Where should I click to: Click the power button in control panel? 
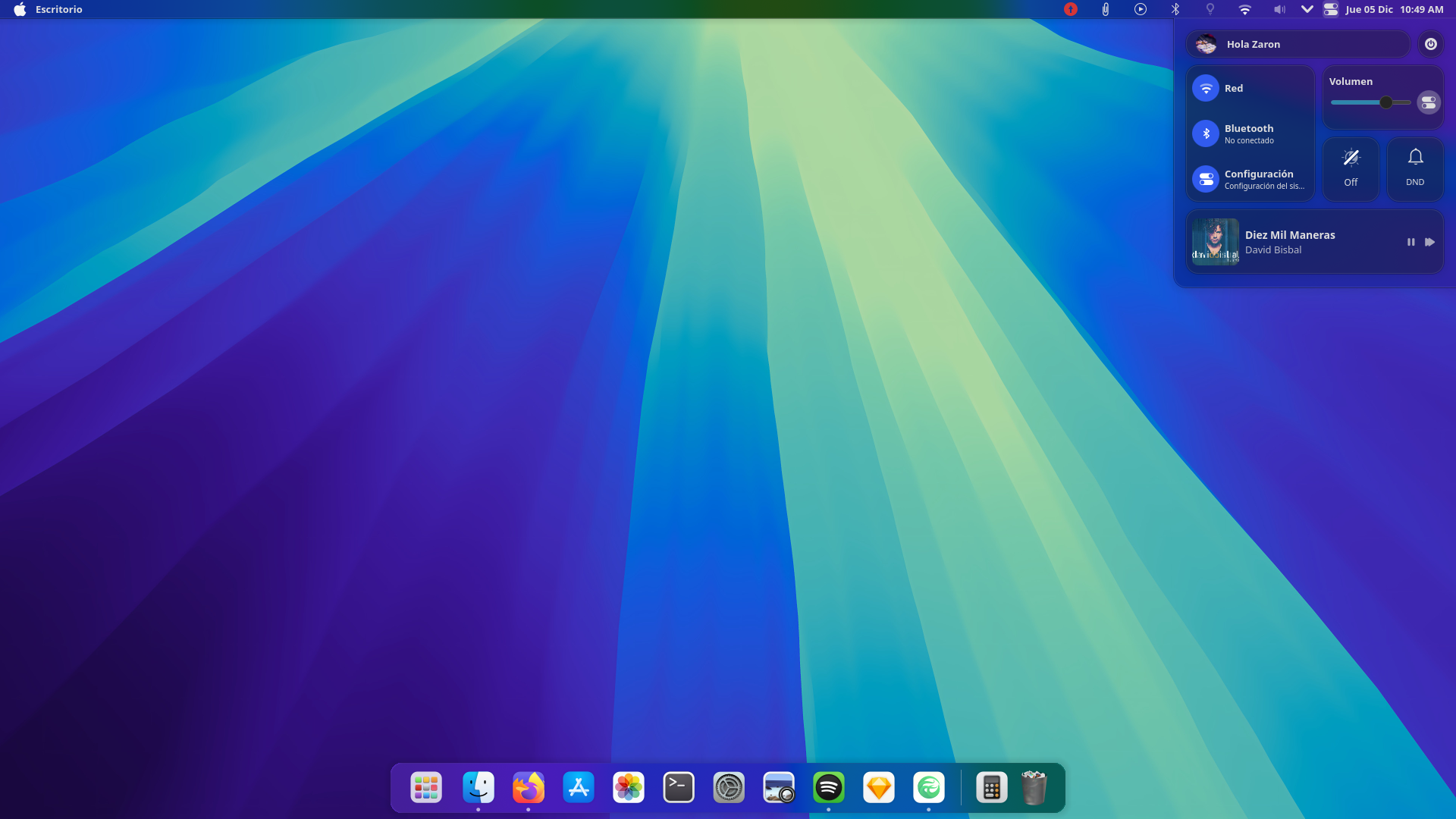pos(1431,44)
